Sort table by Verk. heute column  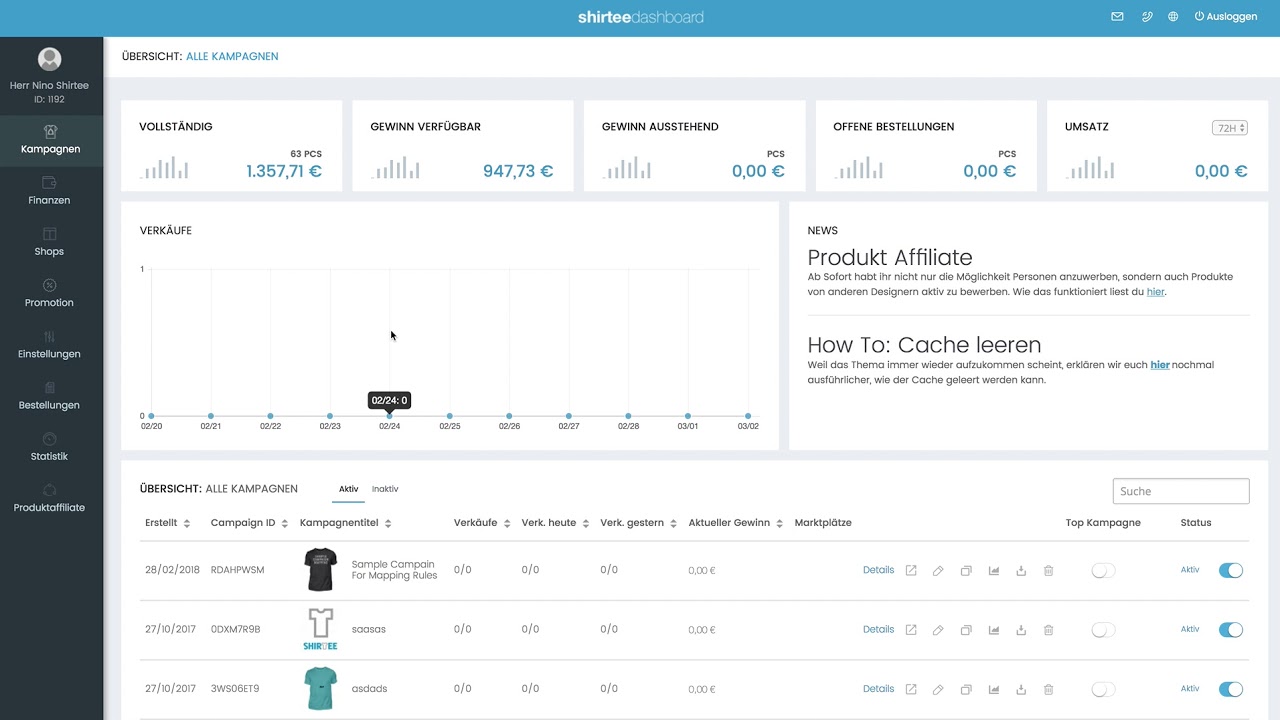(555, 523)
